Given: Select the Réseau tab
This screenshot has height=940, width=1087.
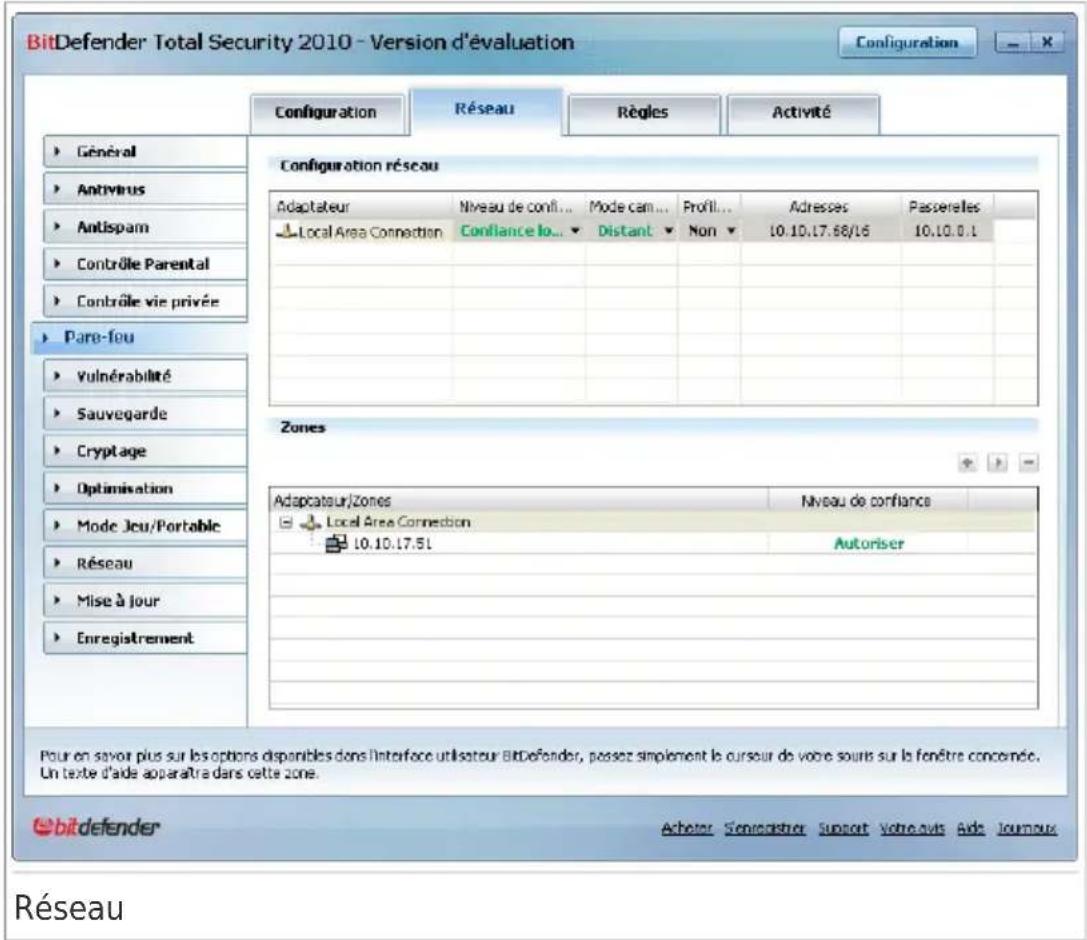Looking at the screenshot, I should pos(485,110).
